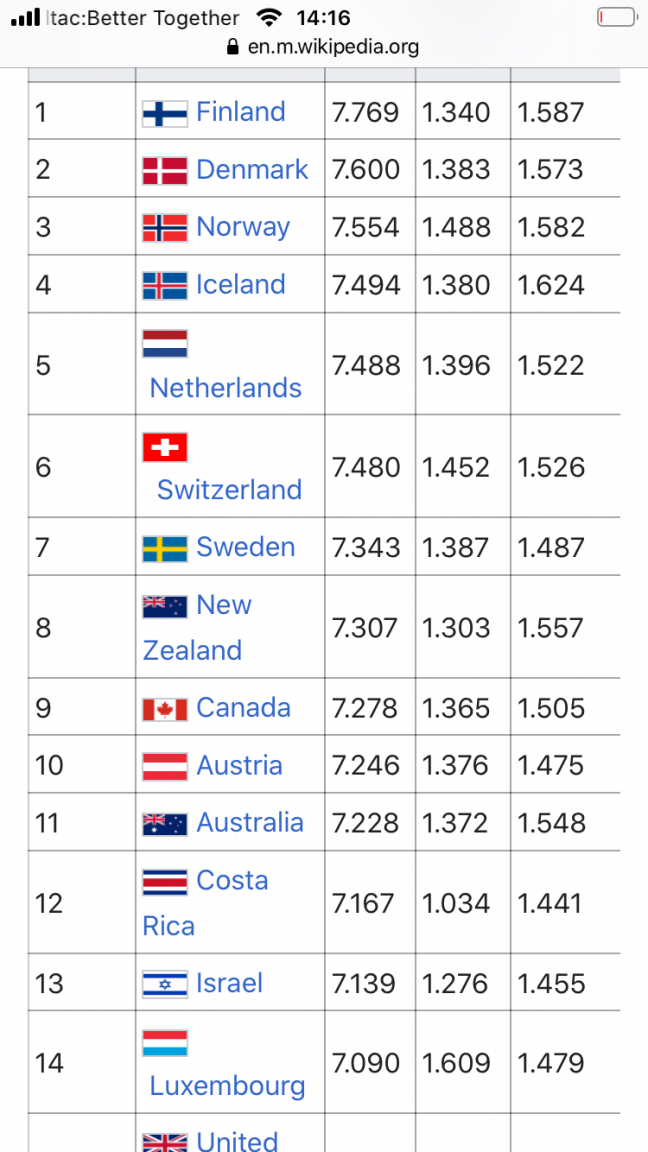Click the Iceland flag icon
The image size is (648, 1152).
point(165,286)
